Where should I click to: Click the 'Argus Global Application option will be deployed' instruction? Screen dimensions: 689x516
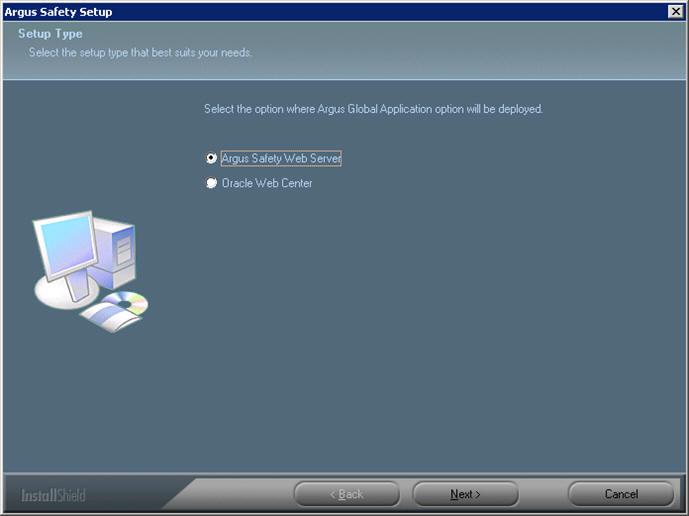(373, 109)
